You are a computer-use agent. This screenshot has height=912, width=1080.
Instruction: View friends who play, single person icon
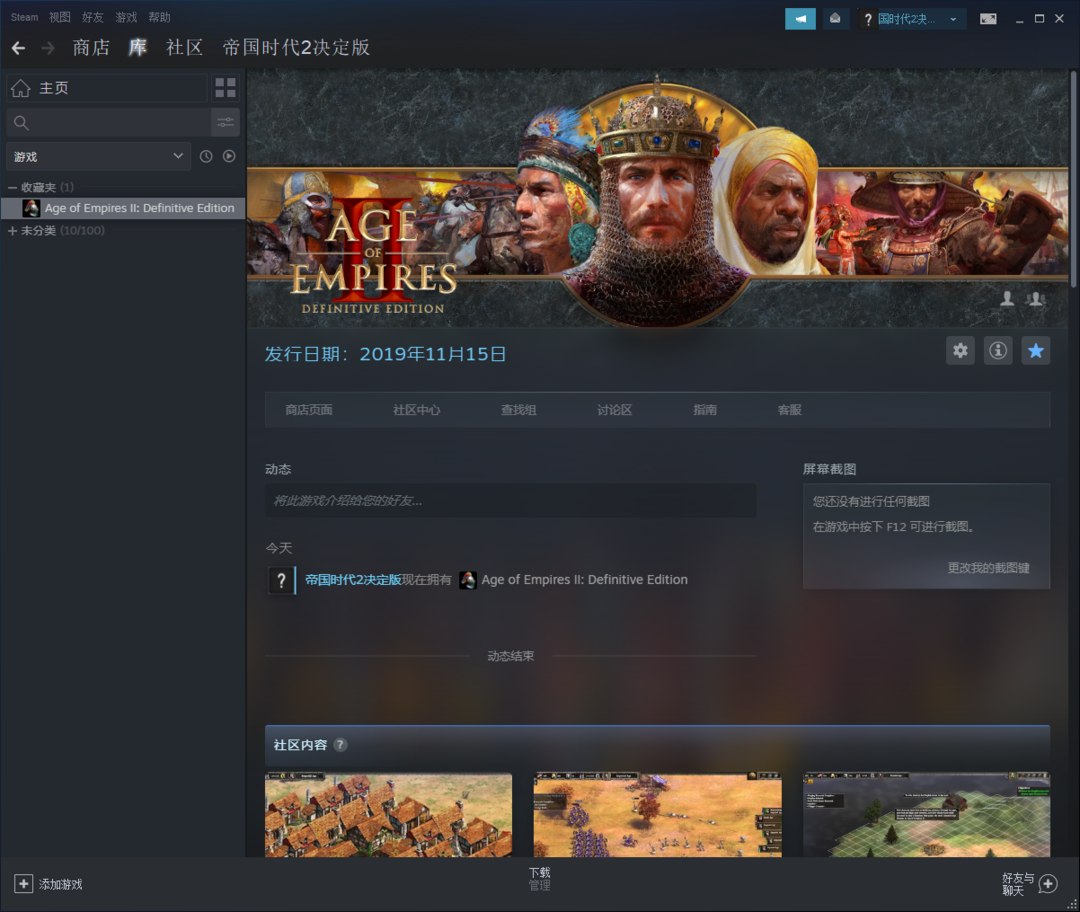coord(1007,298)
